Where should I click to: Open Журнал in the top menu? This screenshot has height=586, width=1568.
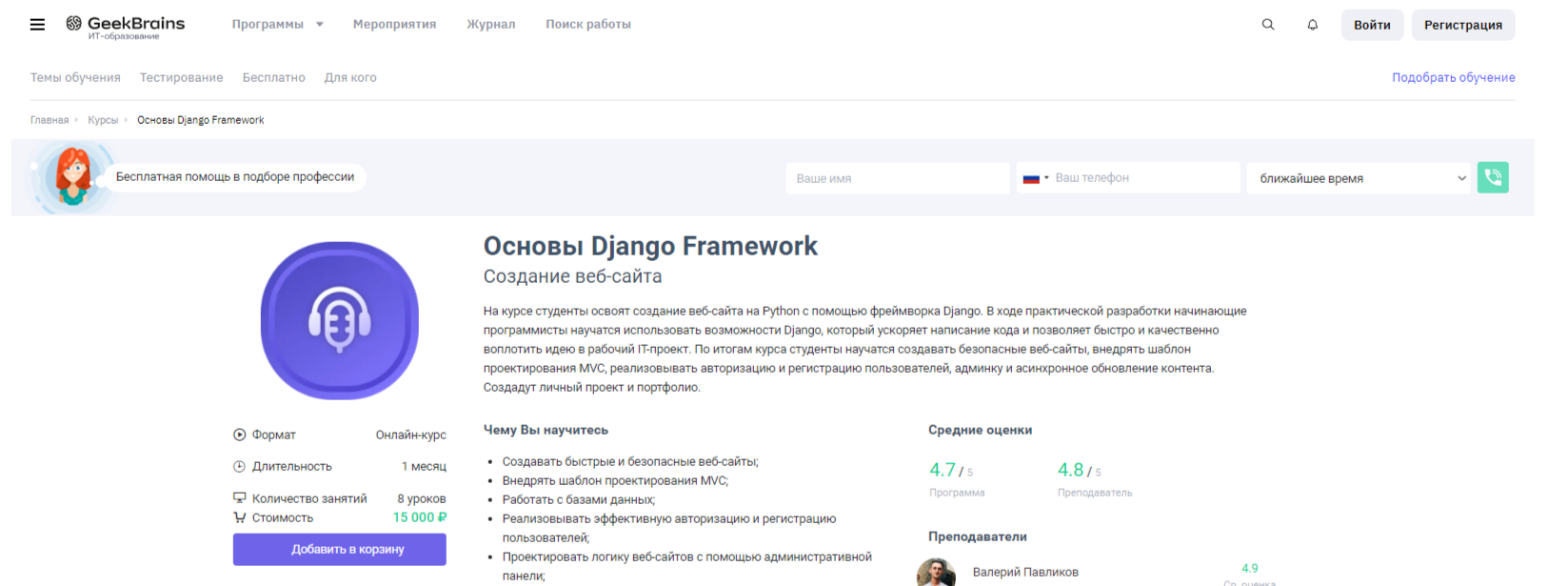pos(491,25)
